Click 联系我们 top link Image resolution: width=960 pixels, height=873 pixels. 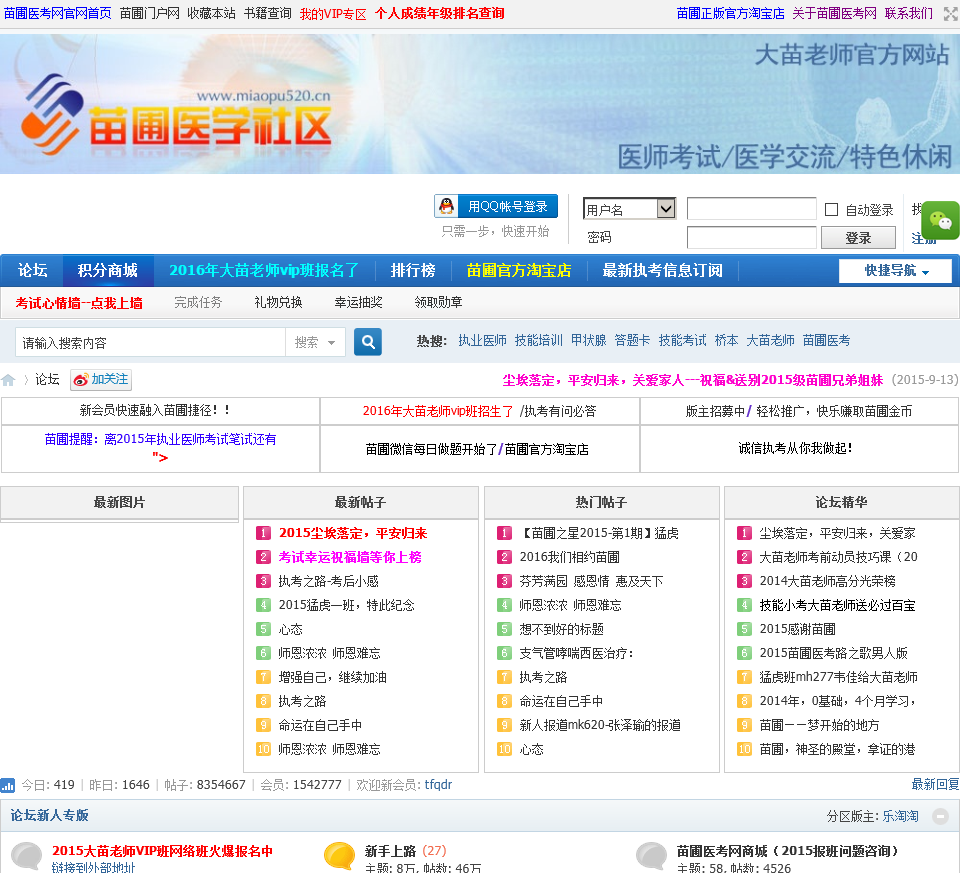click(x=909, y=13)
